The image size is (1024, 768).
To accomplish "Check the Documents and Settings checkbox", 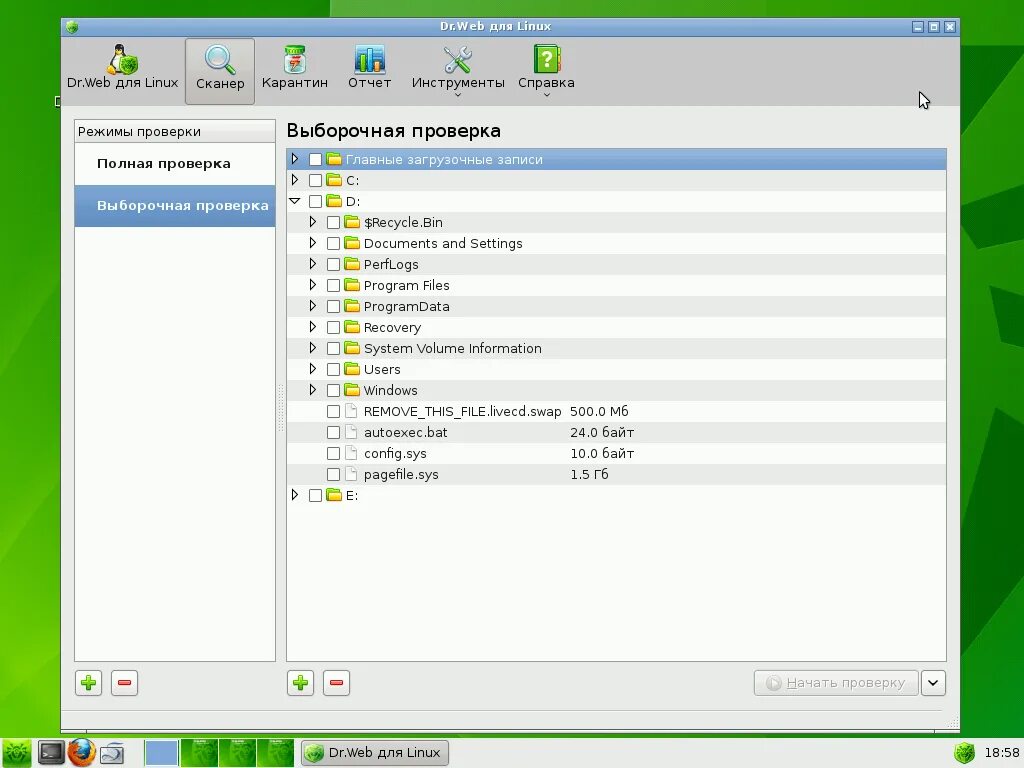I will (333, 244).
